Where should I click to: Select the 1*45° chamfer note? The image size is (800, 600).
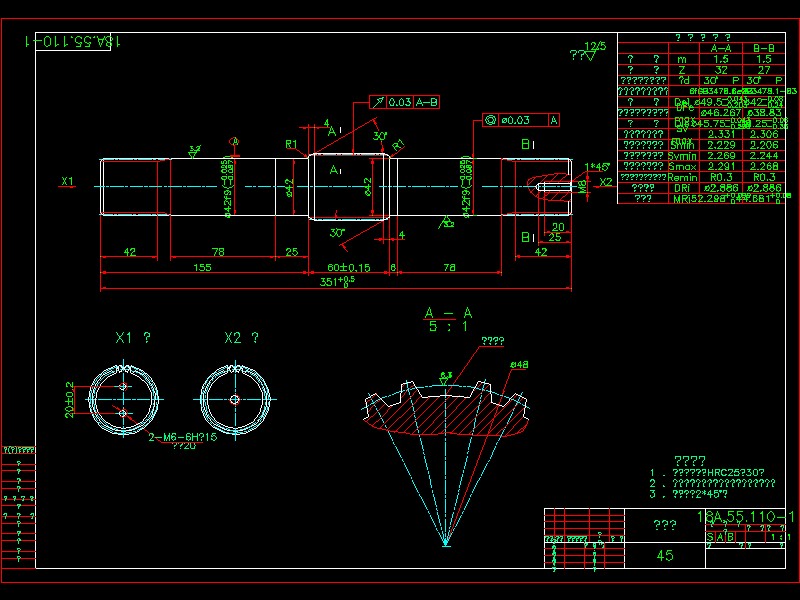596,167
